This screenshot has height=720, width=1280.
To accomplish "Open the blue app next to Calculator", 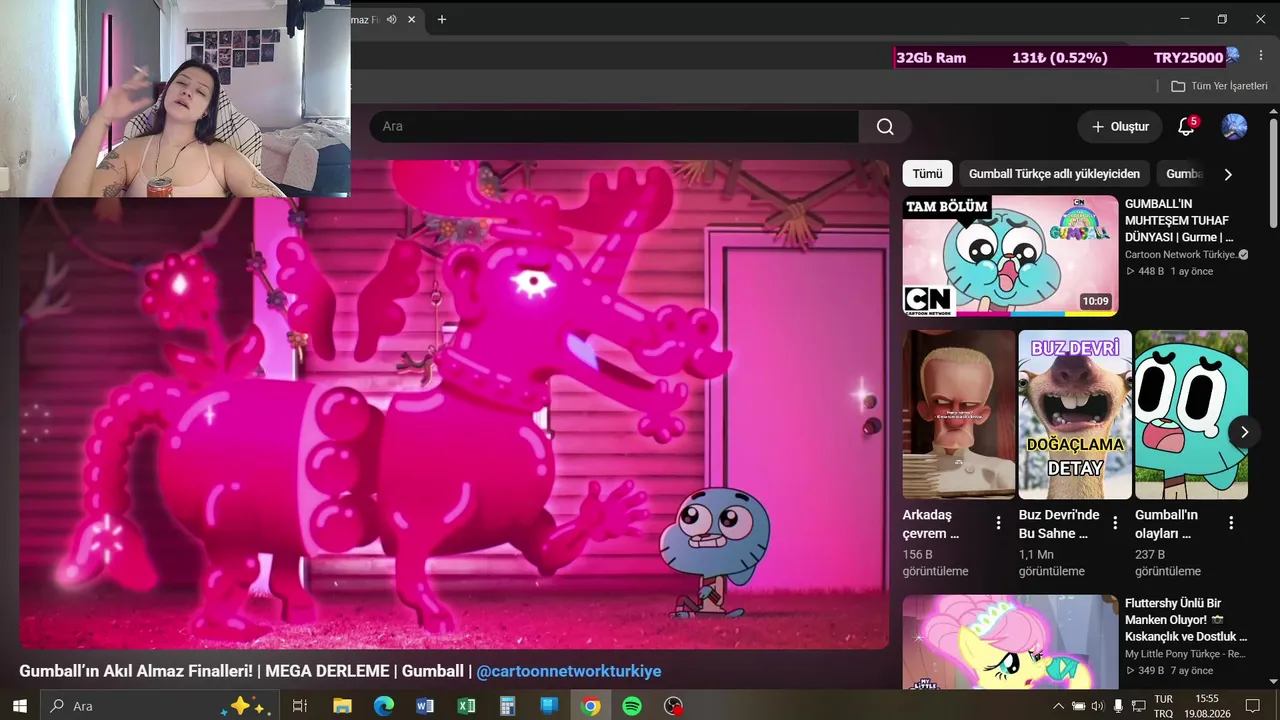I will 549,706.
